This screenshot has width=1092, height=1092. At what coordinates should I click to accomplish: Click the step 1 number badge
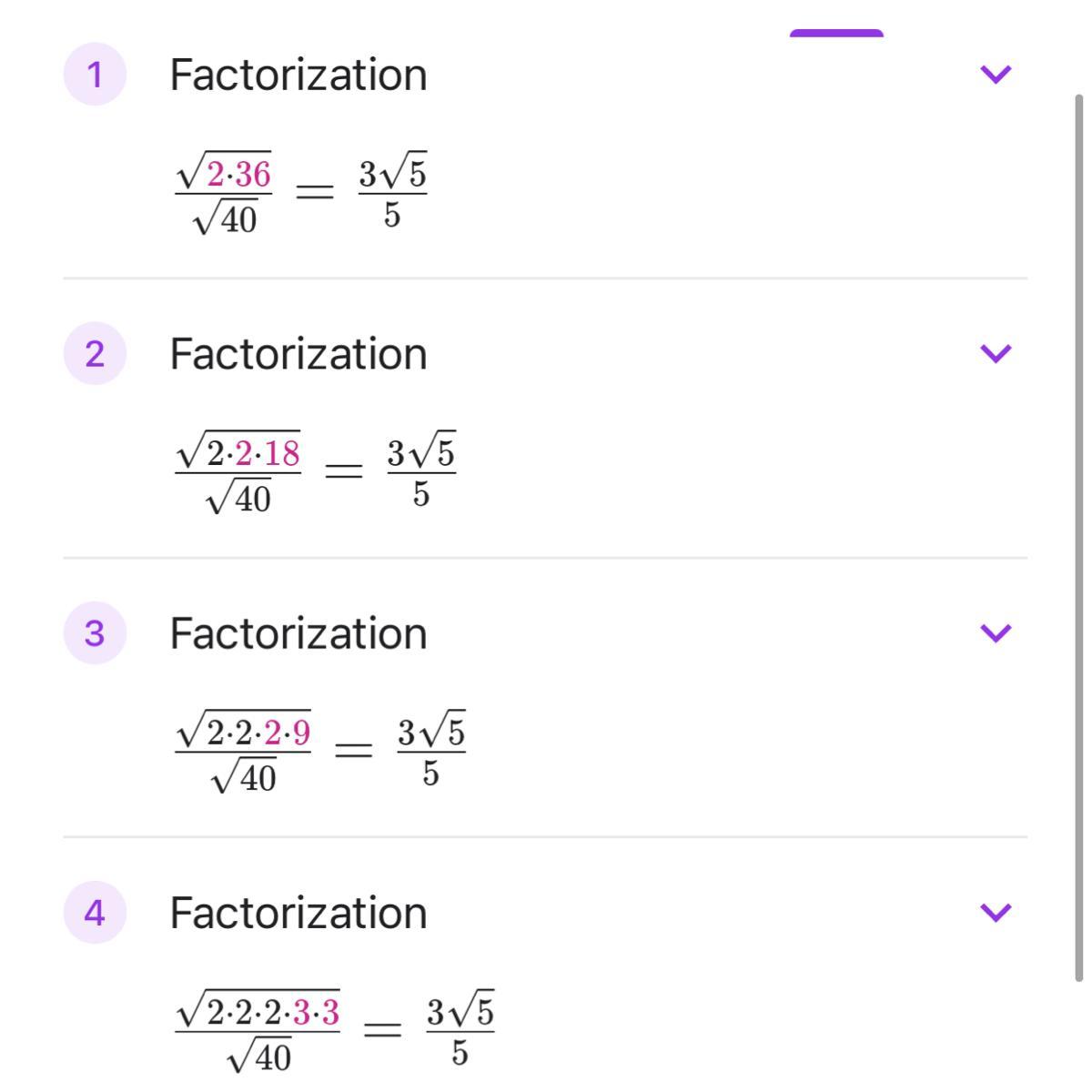tap(94, 74)
